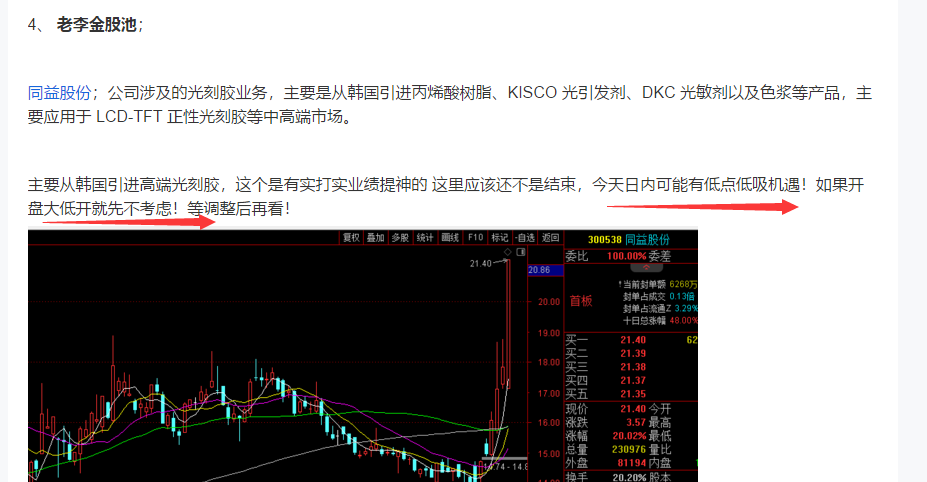The width and height of the screenshot is (927, 482).
Task: Click the 买一 bid price 21.40 row
Action: [x=631, y=340]
